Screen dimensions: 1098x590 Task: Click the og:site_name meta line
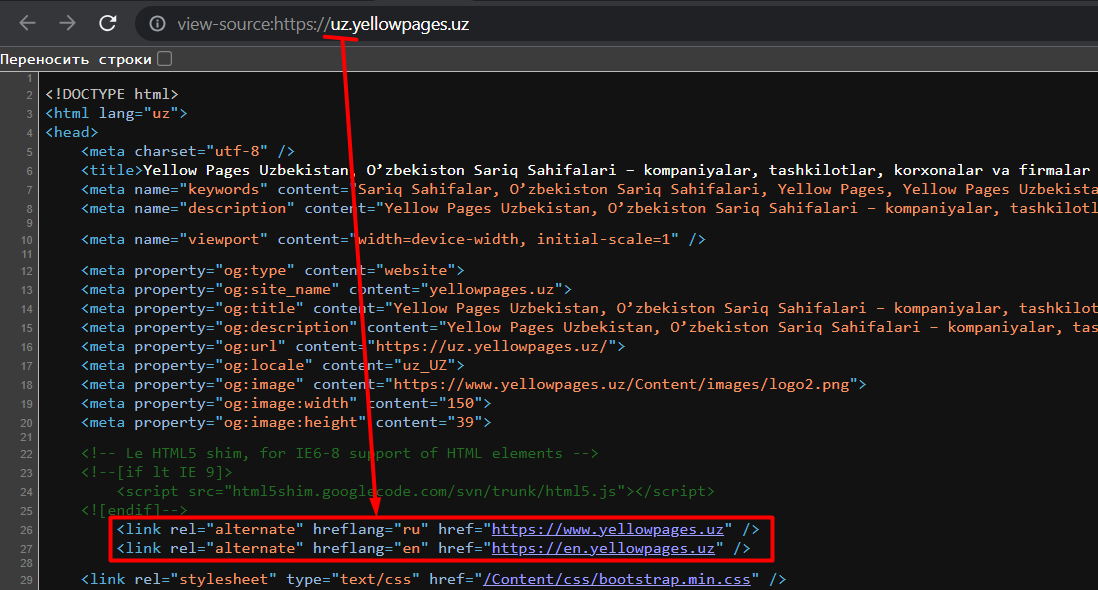point(326,289)
